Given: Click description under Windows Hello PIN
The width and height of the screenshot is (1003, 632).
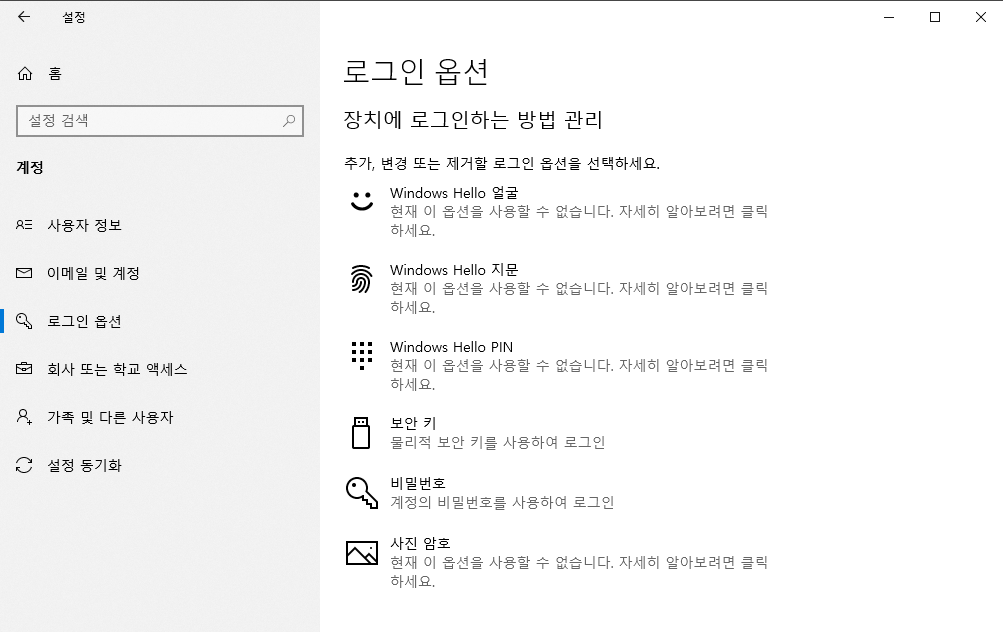Looking at the screenshot, I should pyautogui.click(x=579, y=374).
